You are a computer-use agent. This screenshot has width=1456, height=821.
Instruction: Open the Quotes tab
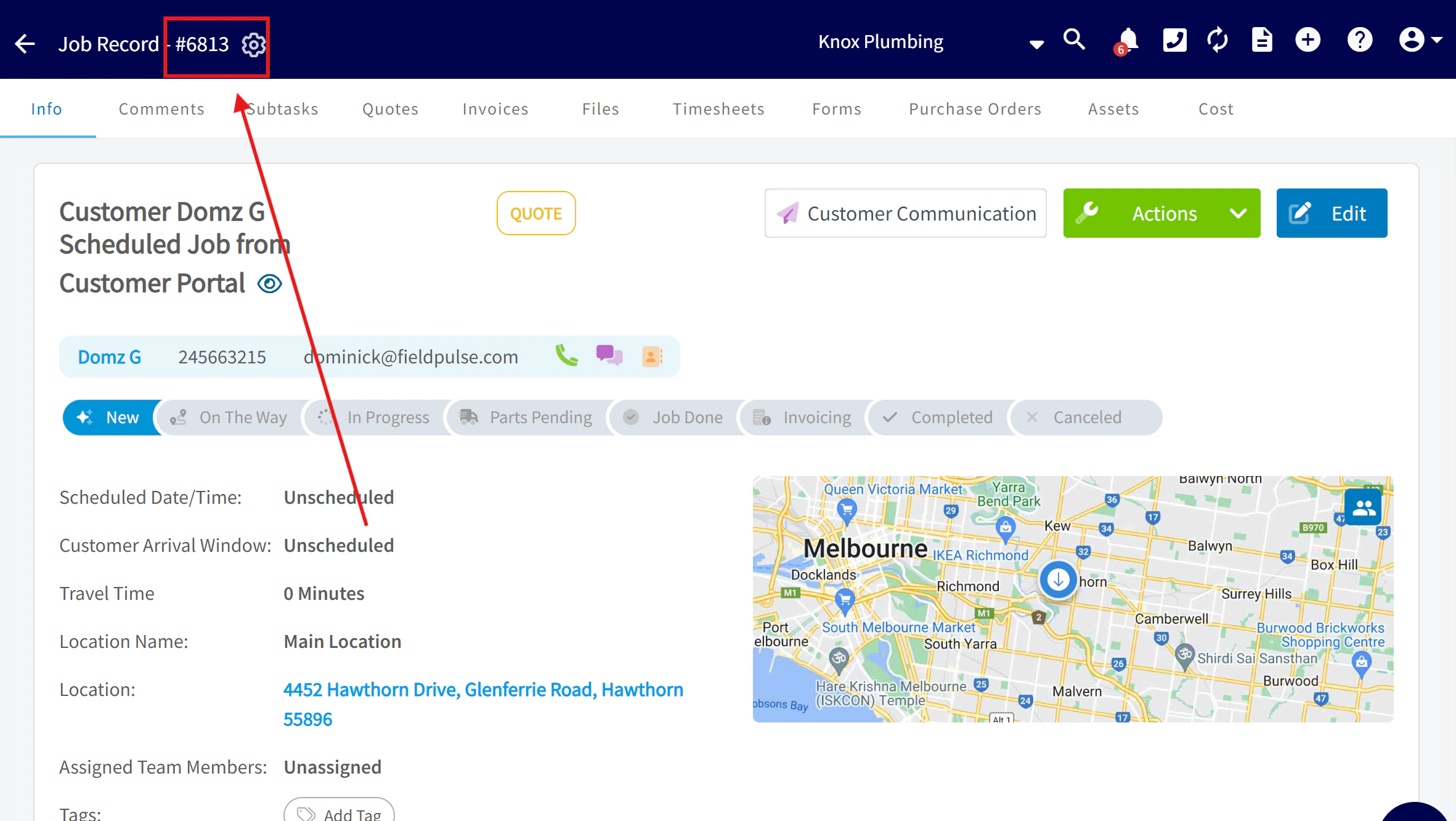pyautogui.click(x=391, y=109)
